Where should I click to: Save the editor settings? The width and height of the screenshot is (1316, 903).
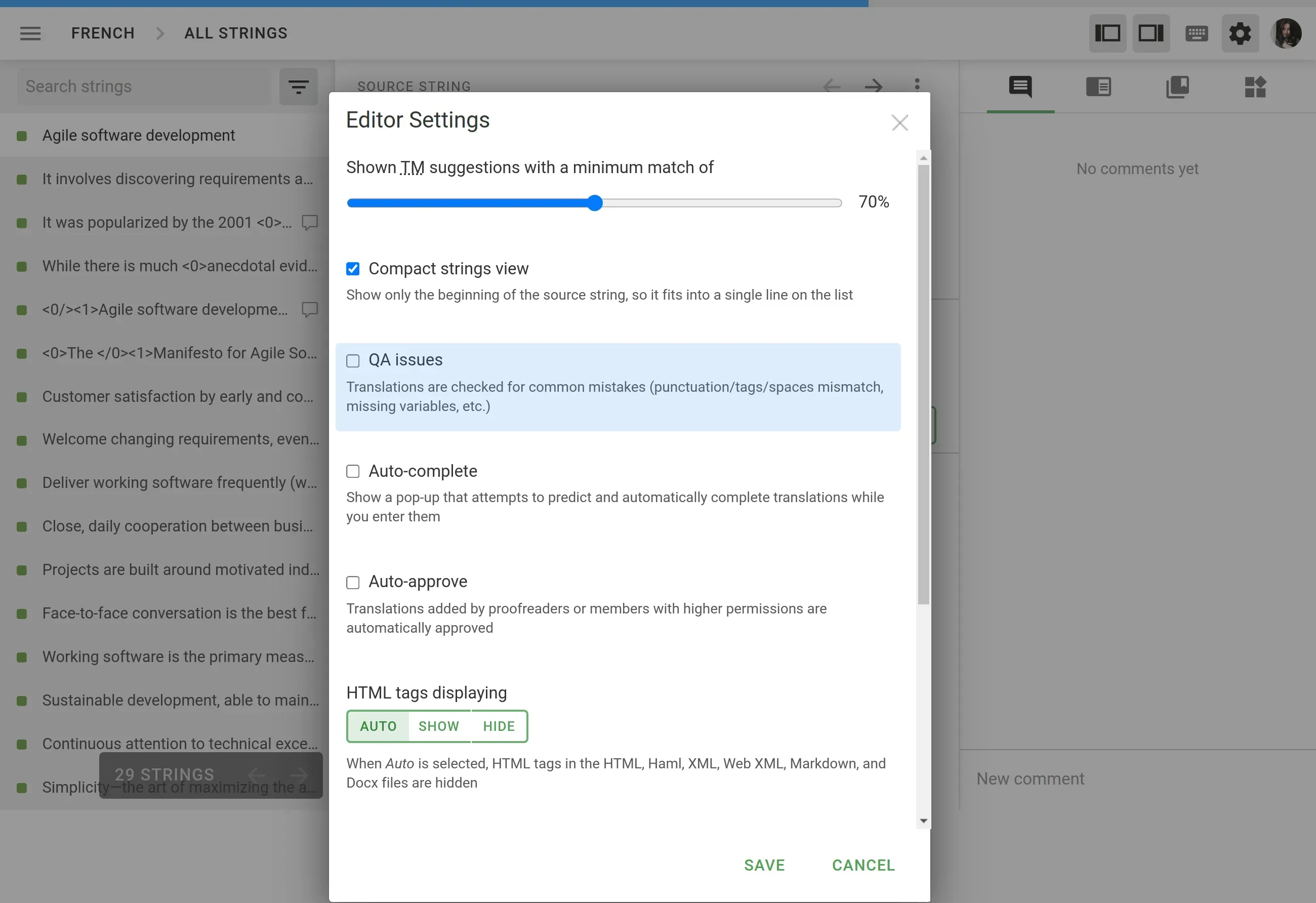[764, 865]
